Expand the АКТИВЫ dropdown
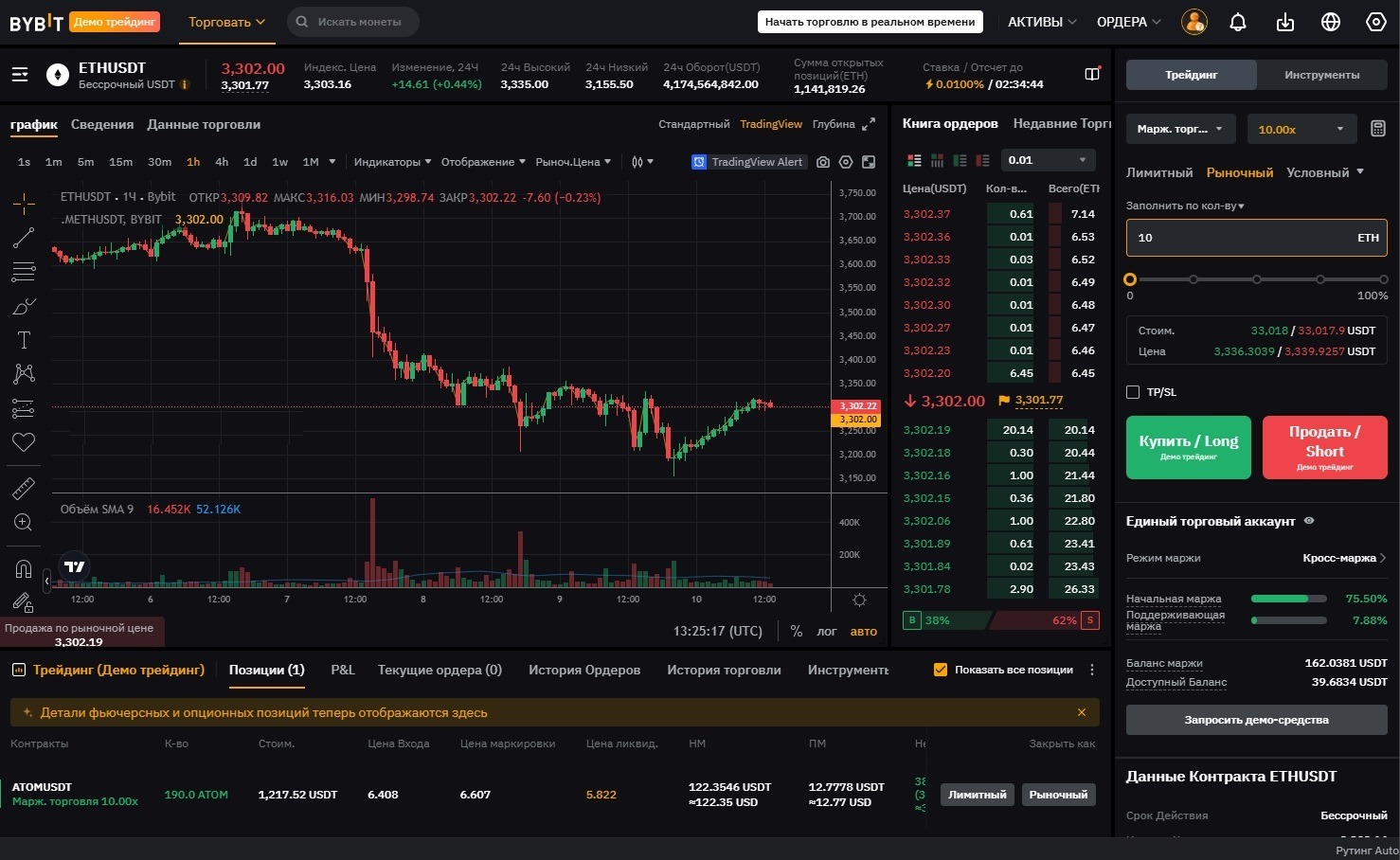 pos(1042,22)
